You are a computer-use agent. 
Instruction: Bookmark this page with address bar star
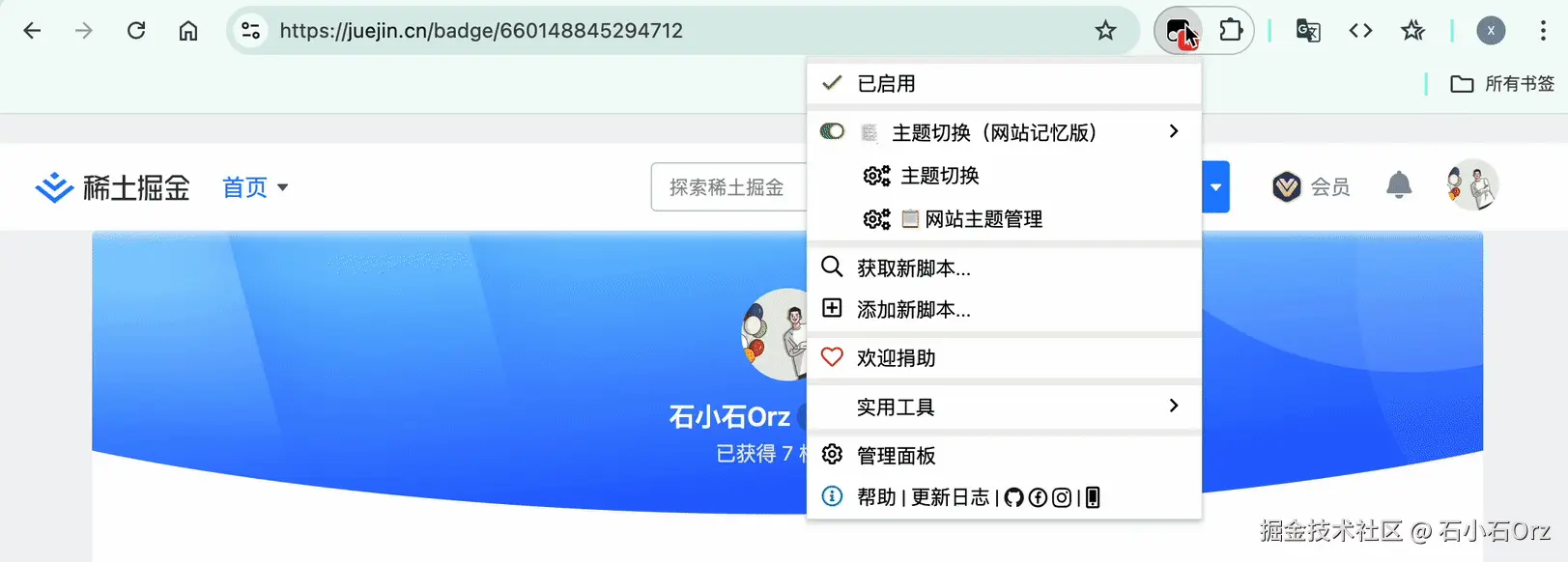coord(1105,31)
